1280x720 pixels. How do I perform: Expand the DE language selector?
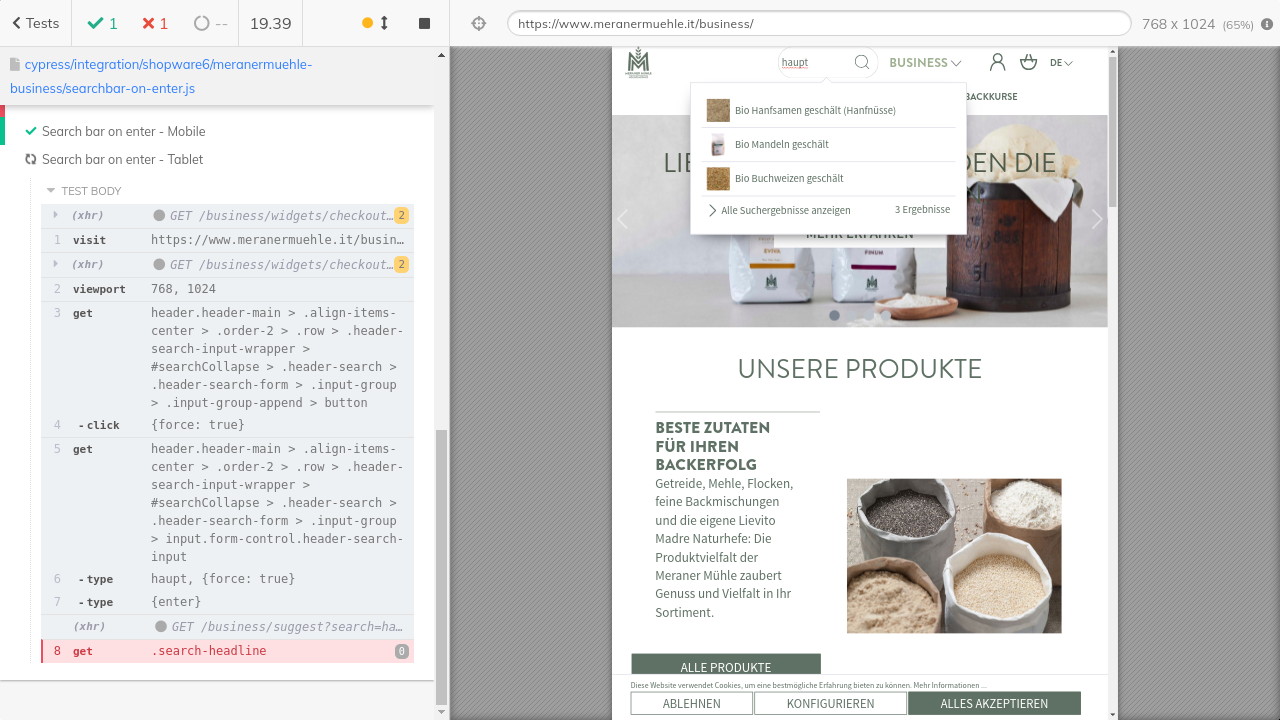[x=1061, y=63]
